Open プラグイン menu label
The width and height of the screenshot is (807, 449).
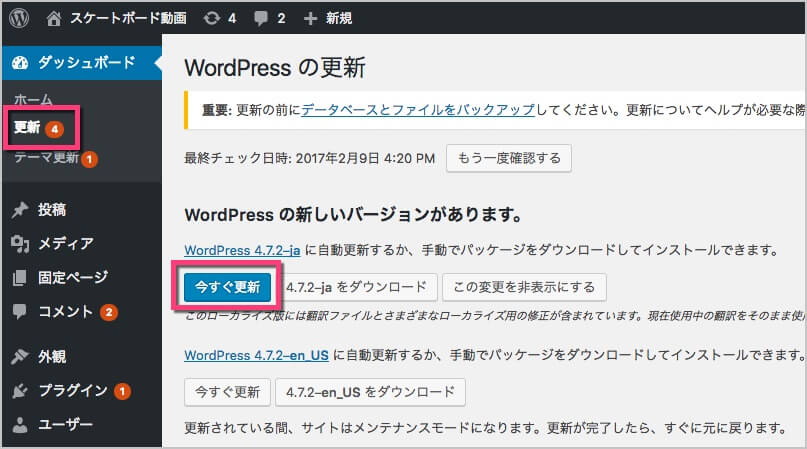pyautogui.click(x=73, y=390)
